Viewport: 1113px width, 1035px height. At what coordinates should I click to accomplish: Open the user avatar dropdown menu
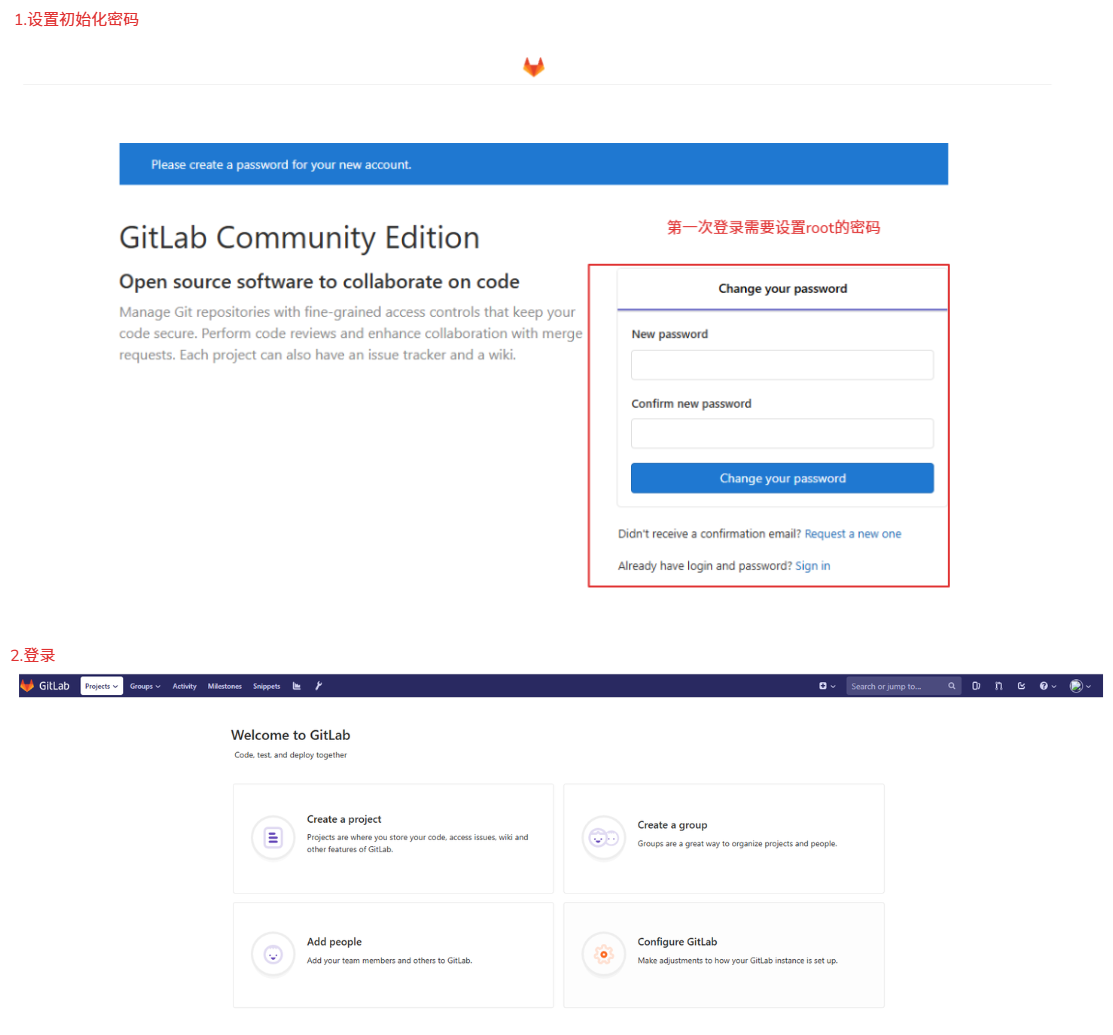pyautogui.click(x=1080, y=686)
